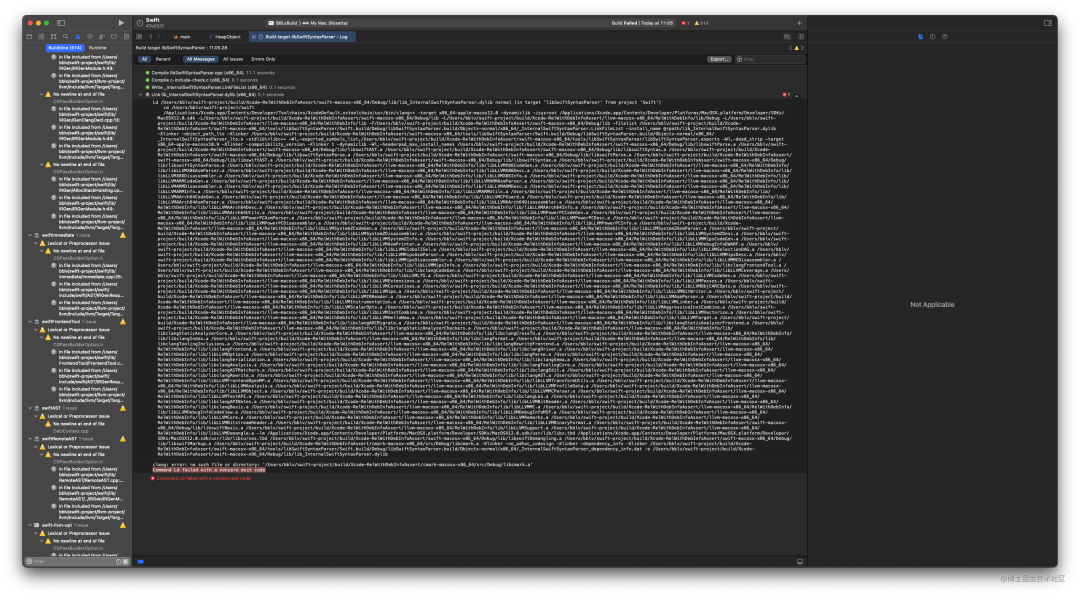Jump to next issue arrow
This screenshot has width=1080, height=597.
pyautogui.click(x=802, y=48)
